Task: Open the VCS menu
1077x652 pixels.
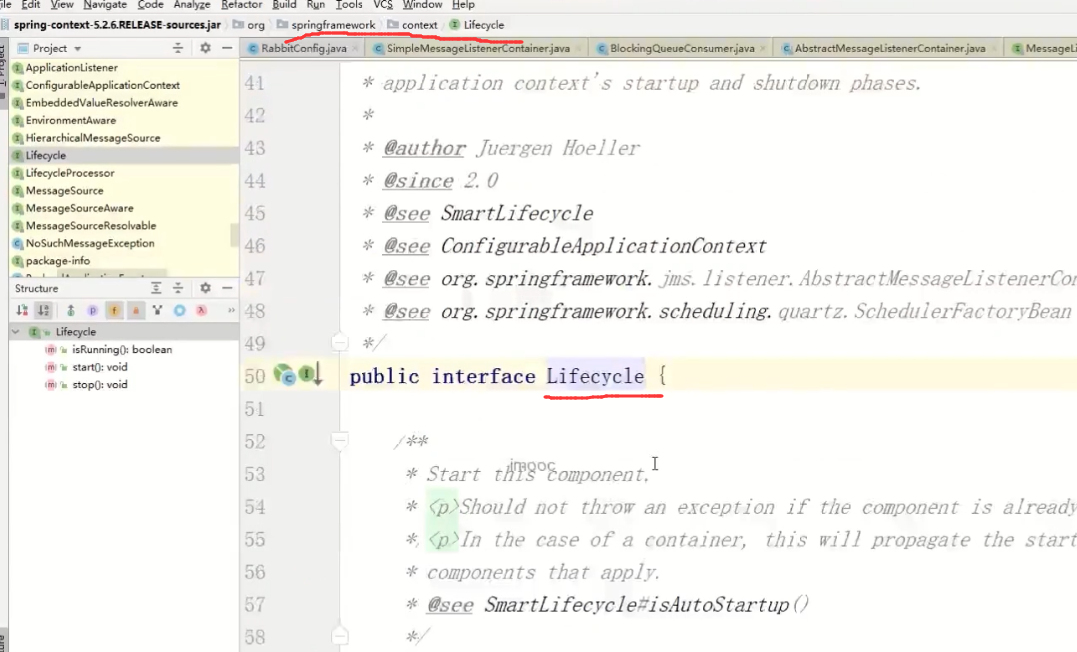Action: pyautogui.click(x=383, y=5)
